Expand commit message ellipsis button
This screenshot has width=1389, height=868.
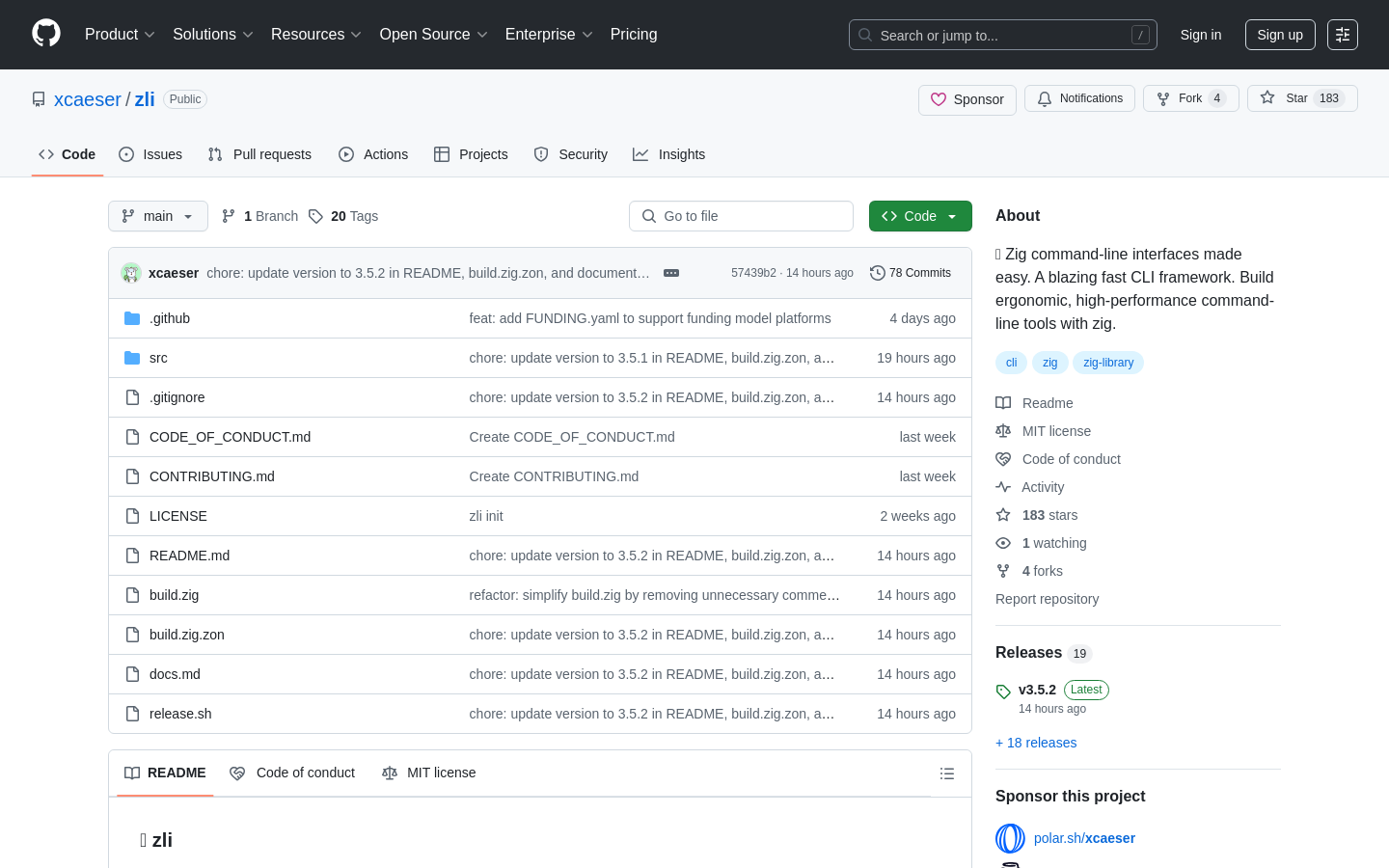pos(671,273)
